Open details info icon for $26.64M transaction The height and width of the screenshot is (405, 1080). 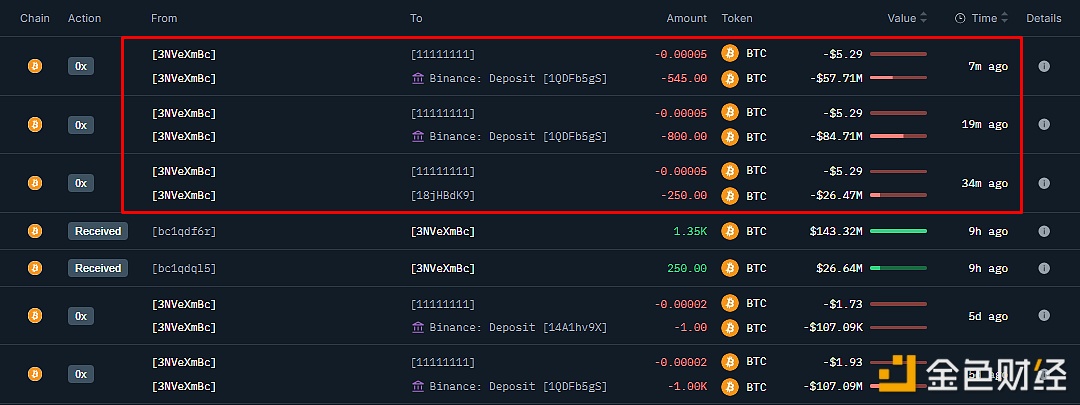pyautogui.click(x=1043, y=268)
